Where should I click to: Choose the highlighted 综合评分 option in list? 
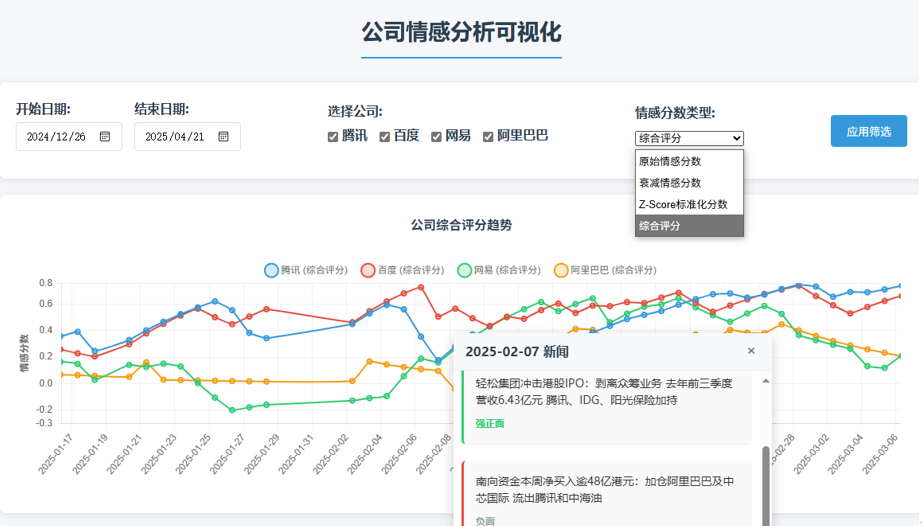(x=689, y=226)
